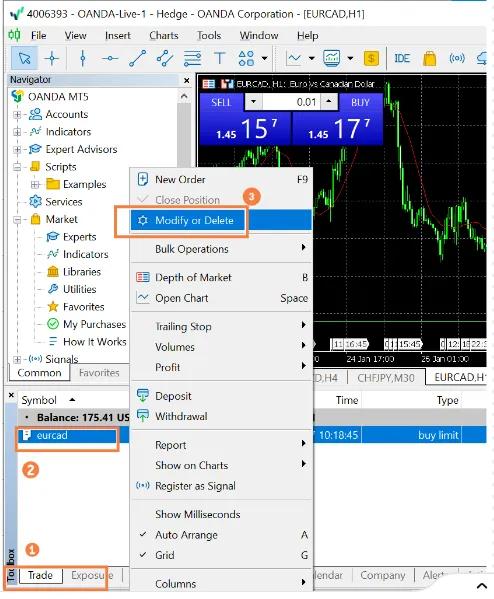Open the View menu

(75, 36)
